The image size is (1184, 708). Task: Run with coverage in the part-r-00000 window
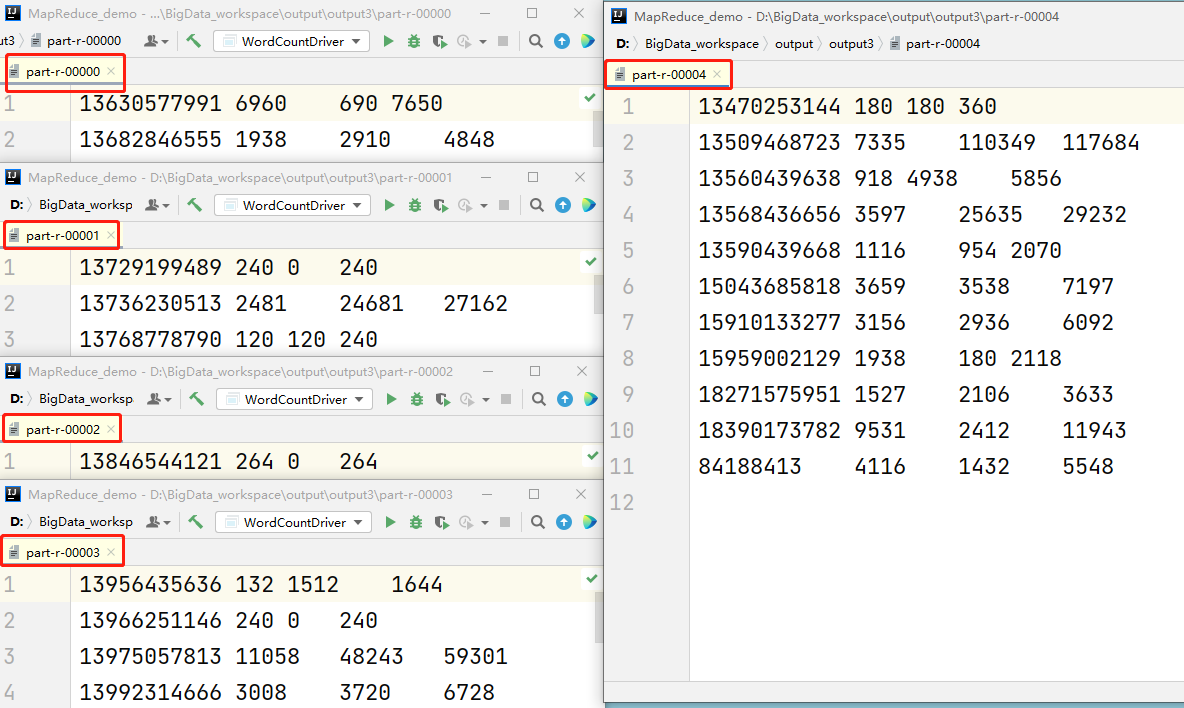tap(439, 41)
